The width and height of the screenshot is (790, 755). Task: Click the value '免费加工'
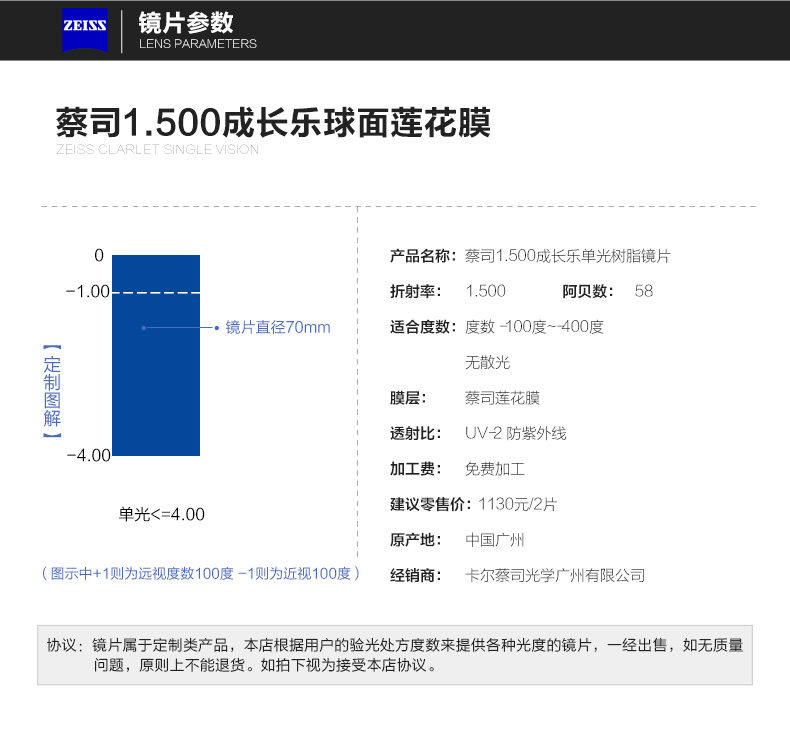pyautogui.click(x=495, y=469)
